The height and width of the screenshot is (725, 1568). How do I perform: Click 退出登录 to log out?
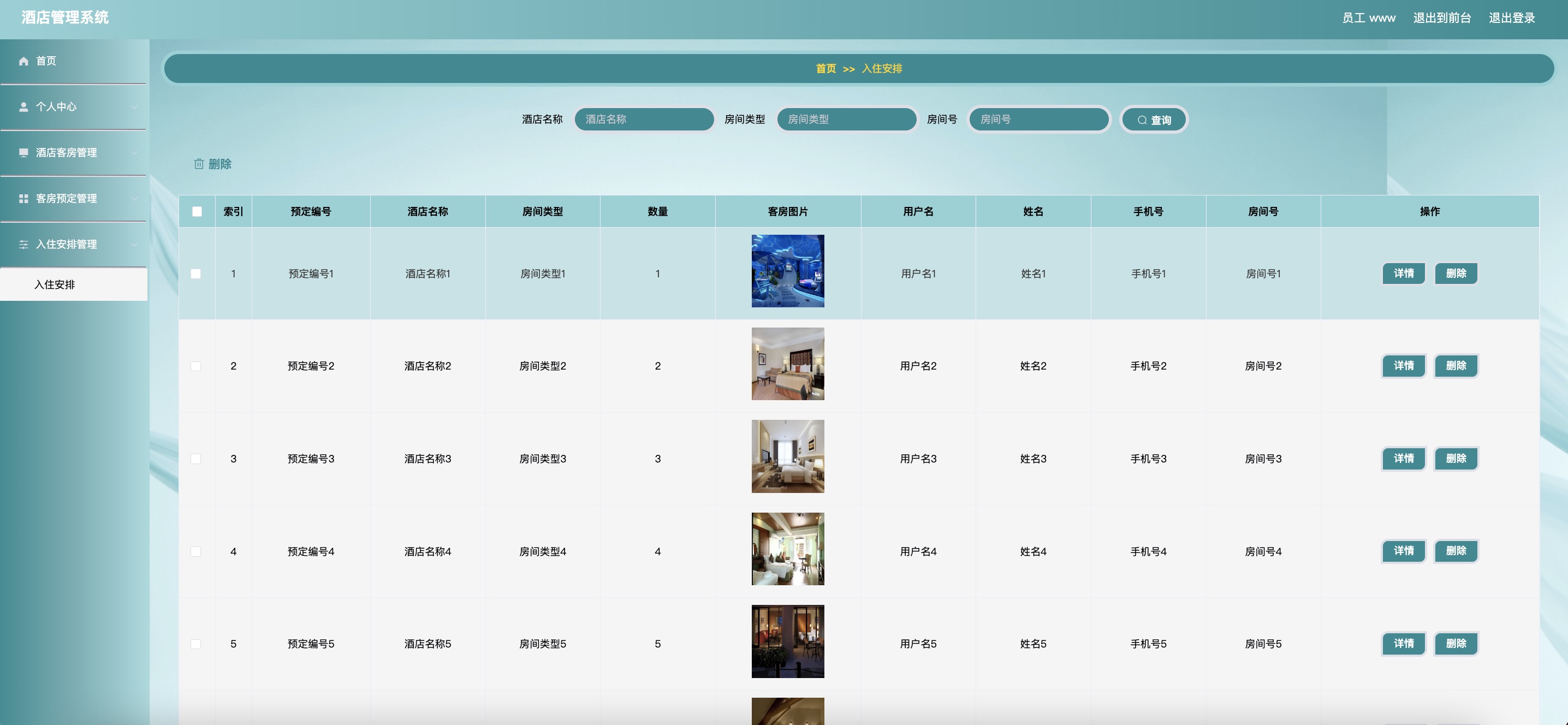[1512, 17]
